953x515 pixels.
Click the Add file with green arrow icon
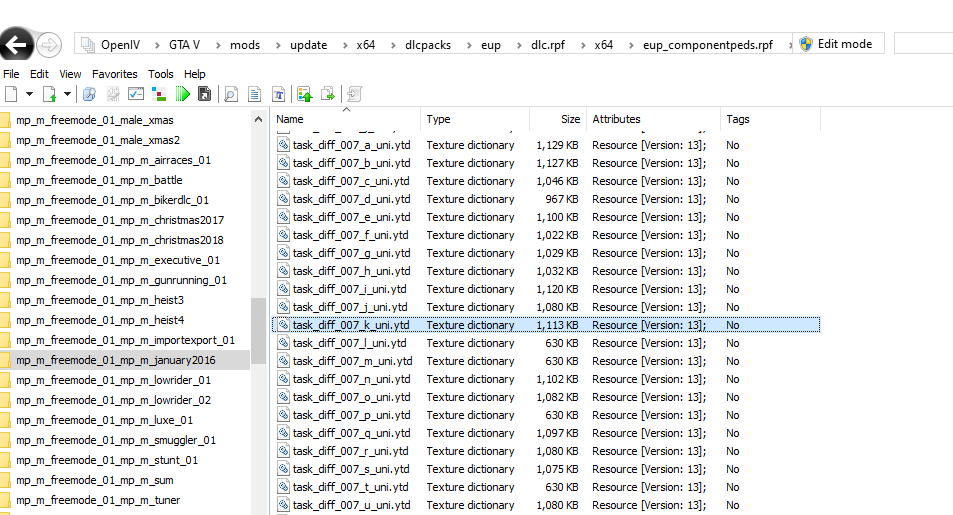[49, 94]
